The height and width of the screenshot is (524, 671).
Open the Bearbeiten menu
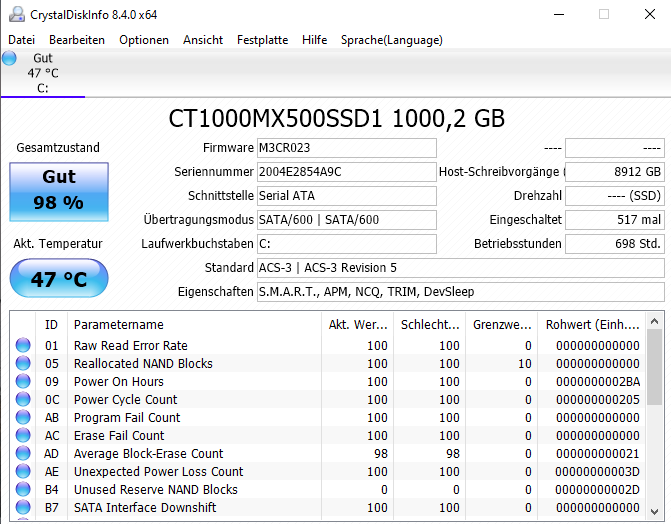tap(77, 40)
